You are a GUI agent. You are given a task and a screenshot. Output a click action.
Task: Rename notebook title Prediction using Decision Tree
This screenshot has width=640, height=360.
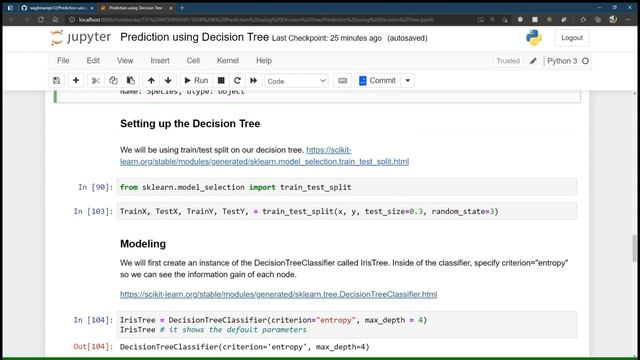[x=194, y=38]
